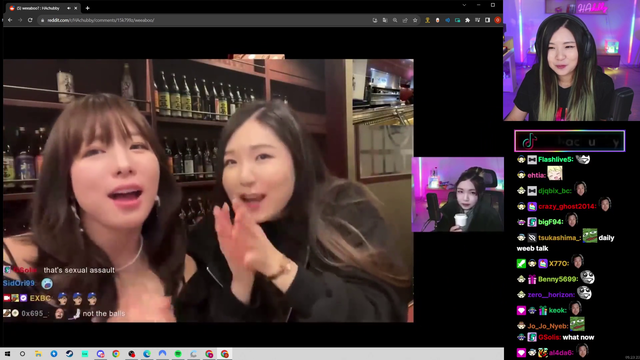Screen dimensions: 640x360
Task: Click the small webcam overlay thumbnail
Action: (458, 194)
